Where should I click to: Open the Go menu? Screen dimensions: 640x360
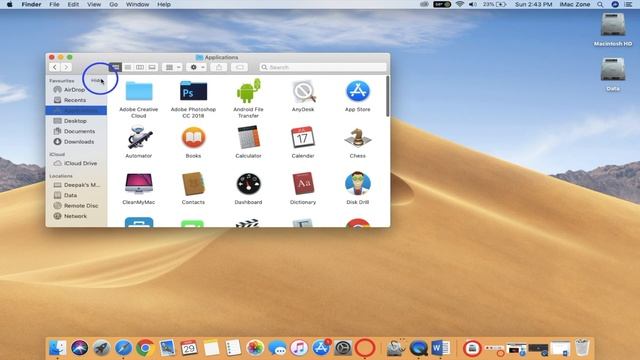[x=113, y=4]
